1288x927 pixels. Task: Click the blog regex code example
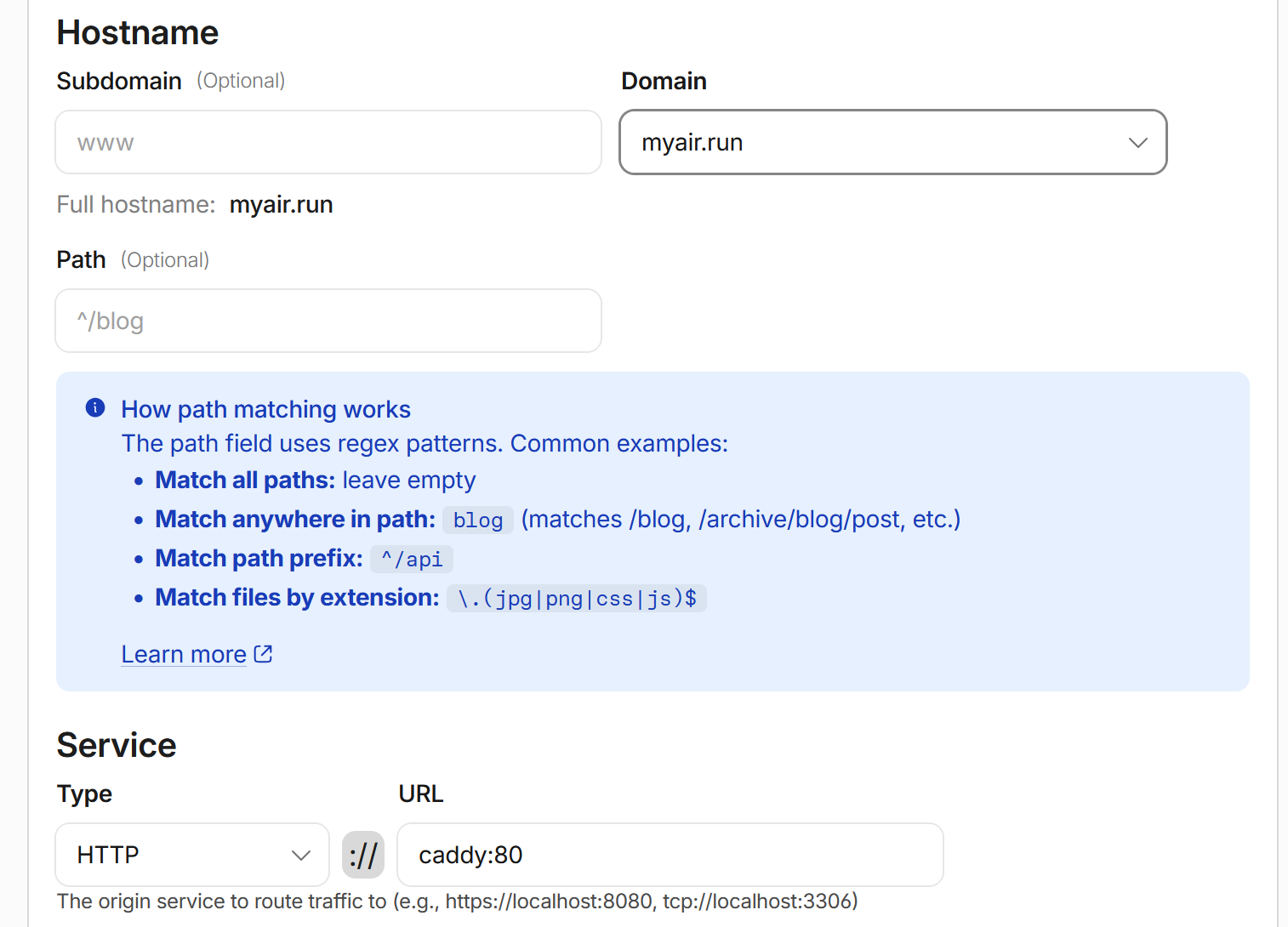[x=478, y=520]
